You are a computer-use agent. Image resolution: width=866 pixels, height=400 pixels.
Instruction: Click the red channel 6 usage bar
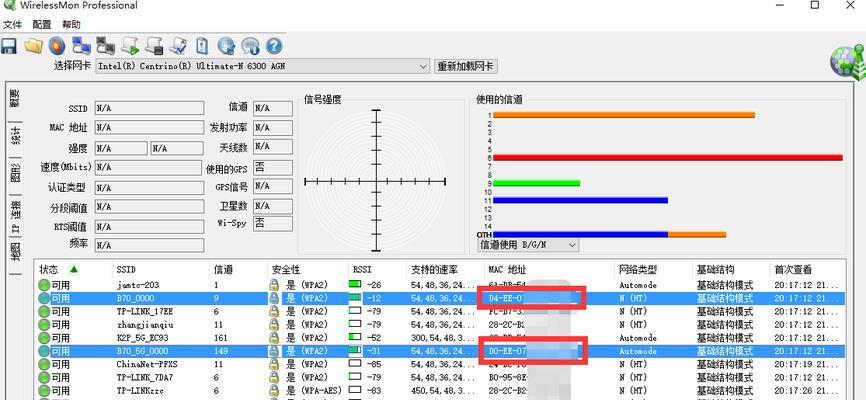coord(668,157)
